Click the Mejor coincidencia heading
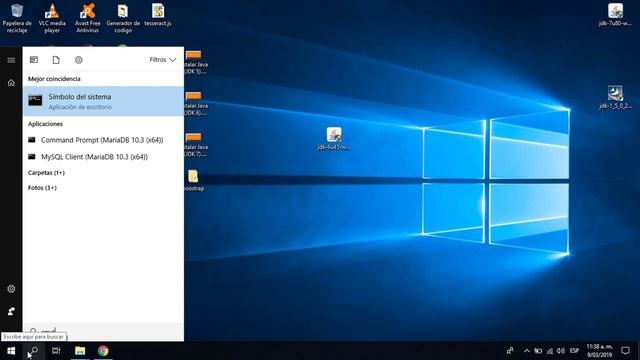640x360 pixels. (54, 79)
